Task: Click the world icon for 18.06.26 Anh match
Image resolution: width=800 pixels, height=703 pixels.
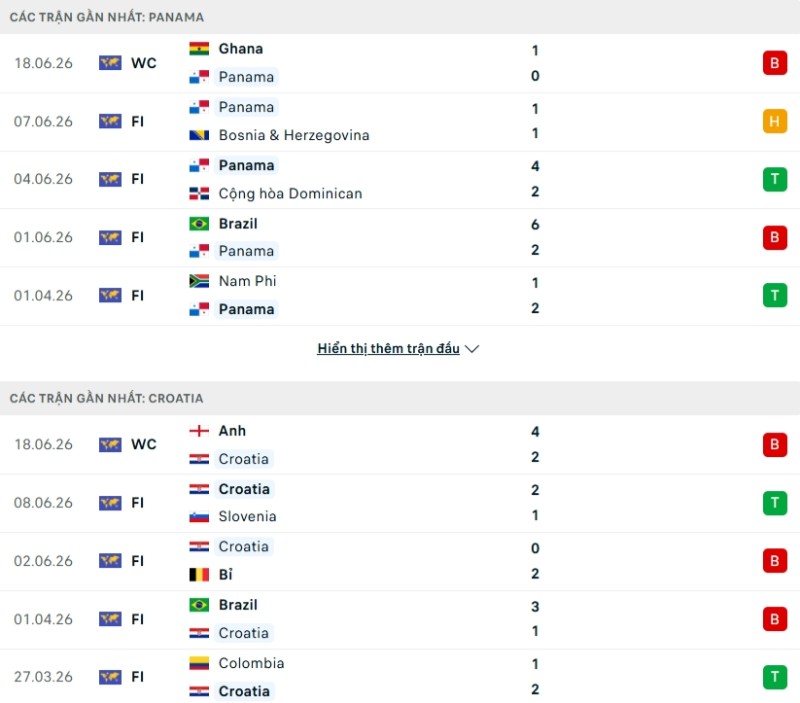Action: 110,444
